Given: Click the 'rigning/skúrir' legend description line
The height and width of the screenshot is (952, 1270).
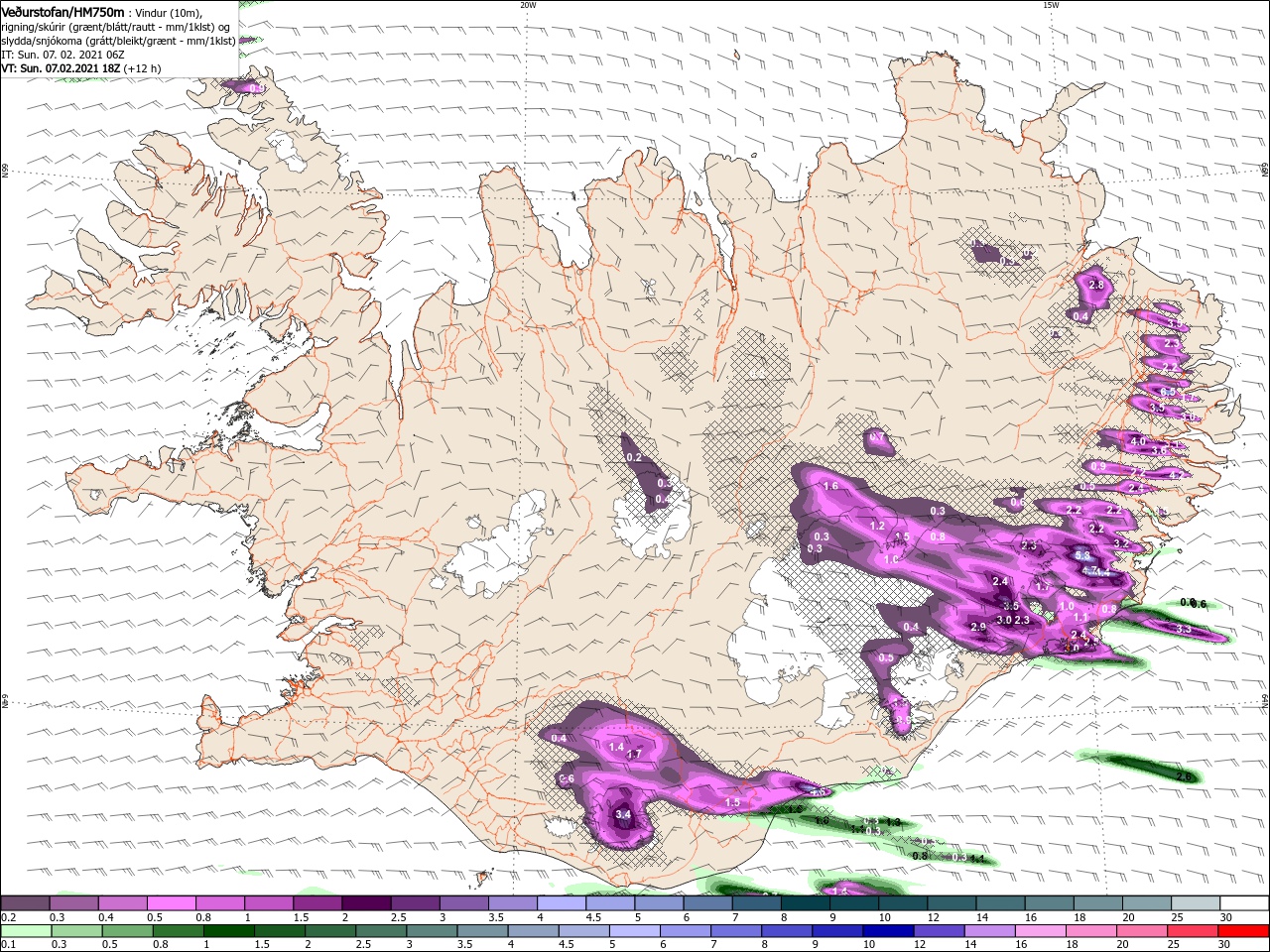Looking at the screenshot, I should point(116,27).
